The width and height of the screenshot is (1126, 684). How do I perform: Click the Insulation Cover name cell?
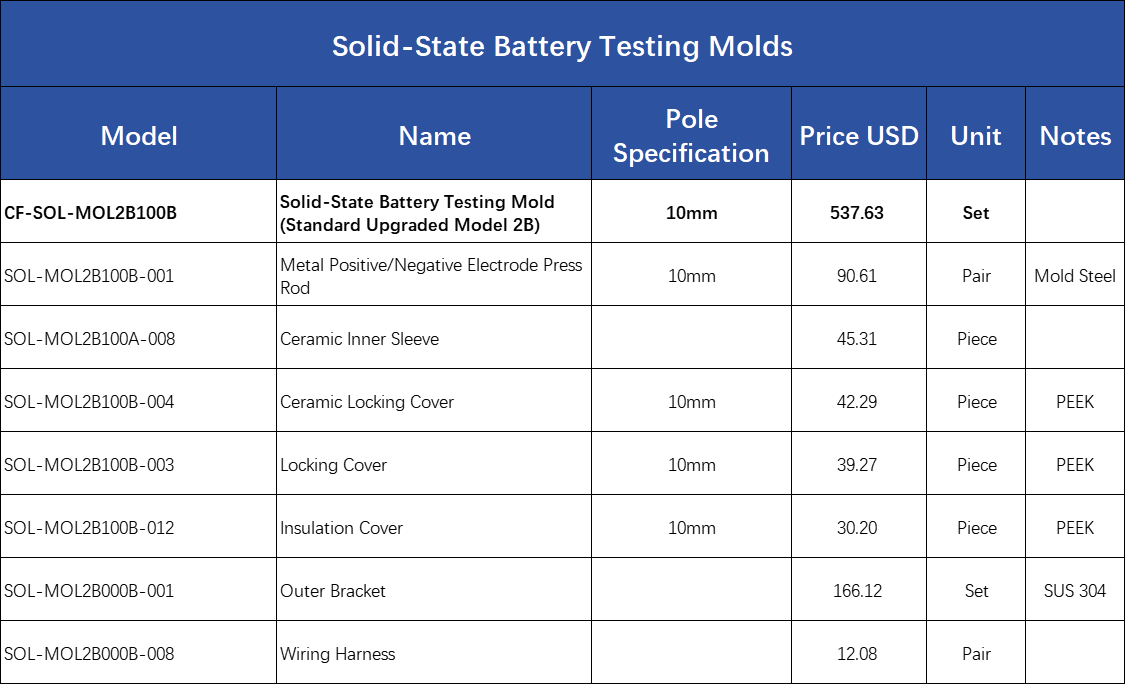434,527
